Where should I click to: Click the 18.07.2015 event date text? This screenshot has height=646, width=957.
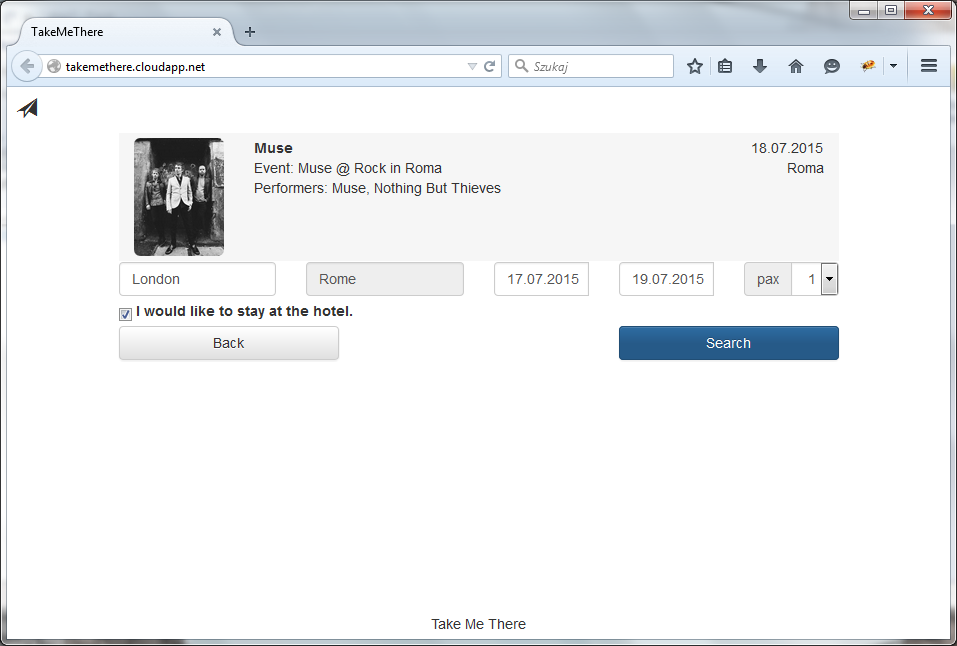point(787,148)
